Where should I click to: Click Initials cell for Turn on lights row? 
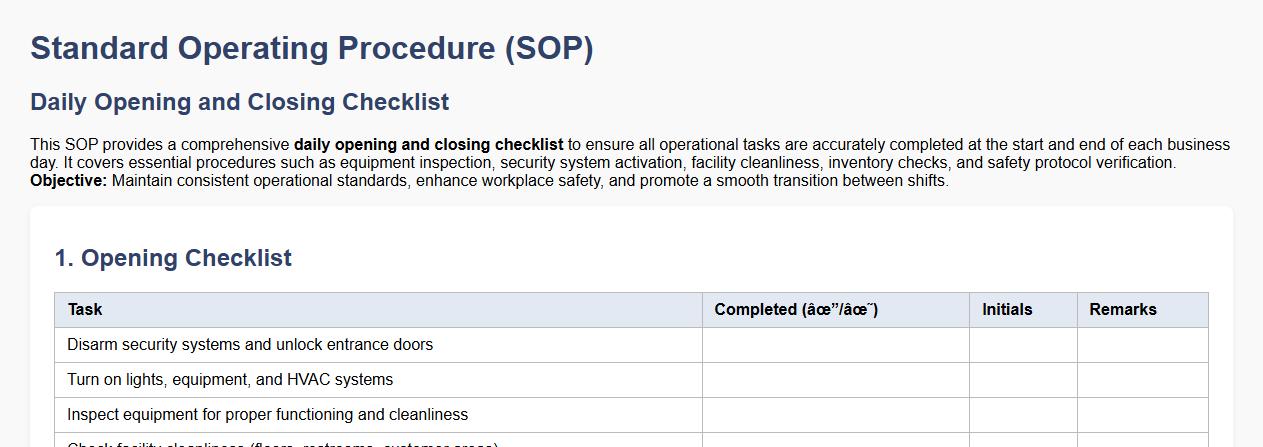(1023, 380)
